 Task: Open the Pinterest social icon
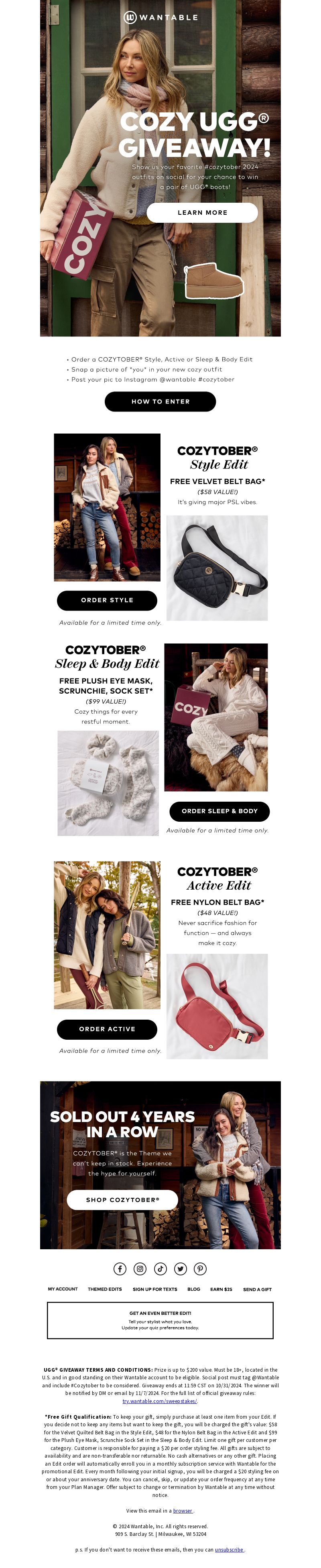point(200,1269)
